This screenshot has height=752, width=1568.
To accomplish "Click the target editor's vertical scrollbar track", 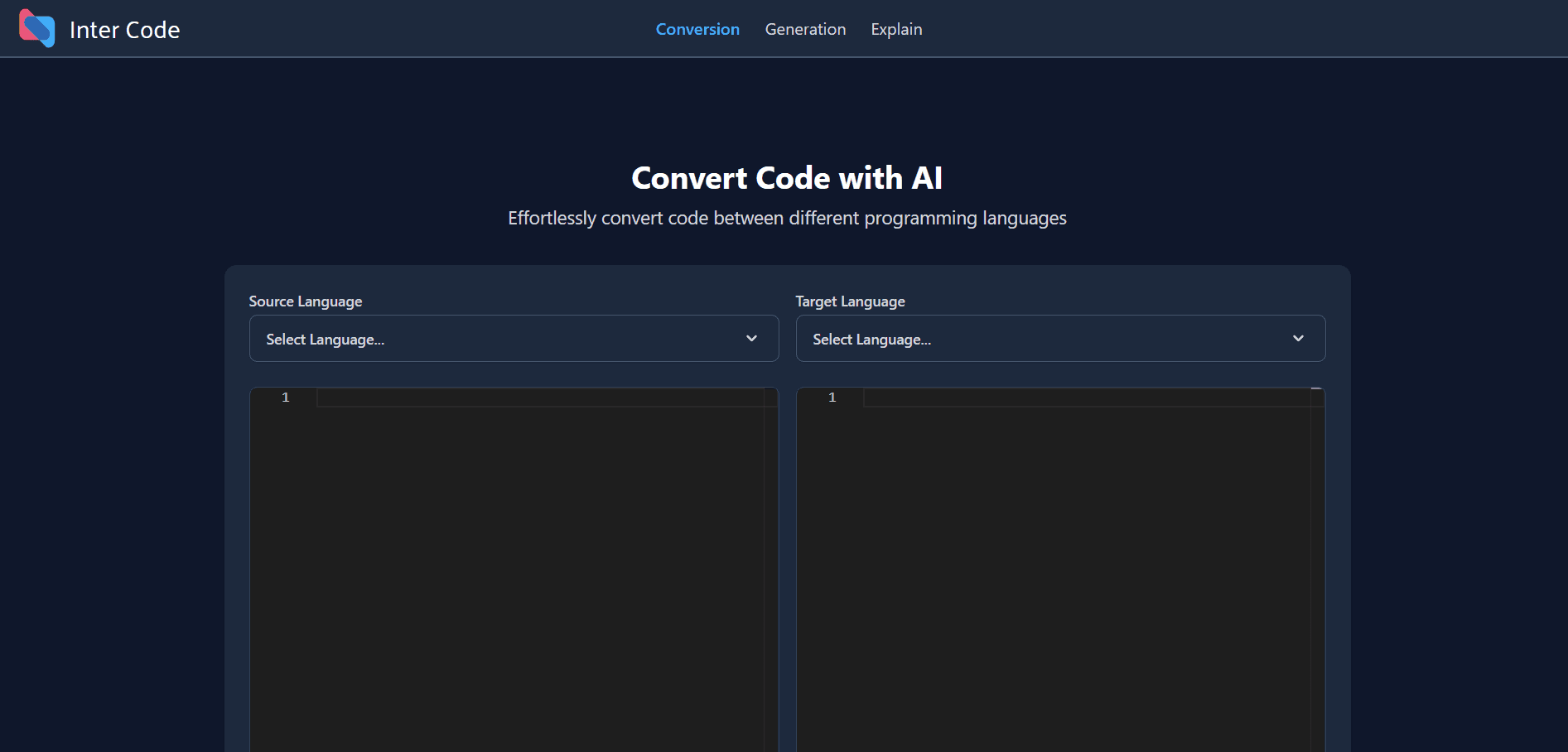I will tap(1317, 571).
